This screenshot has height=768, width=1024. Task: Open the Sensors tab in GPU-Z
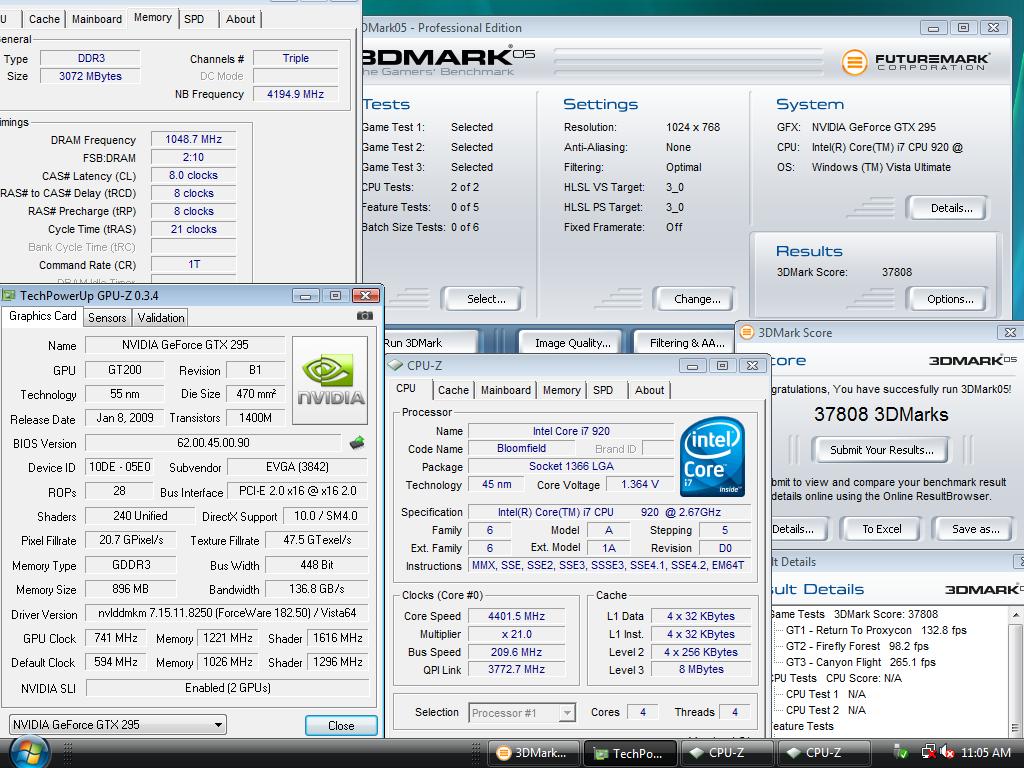pos(107,318)
